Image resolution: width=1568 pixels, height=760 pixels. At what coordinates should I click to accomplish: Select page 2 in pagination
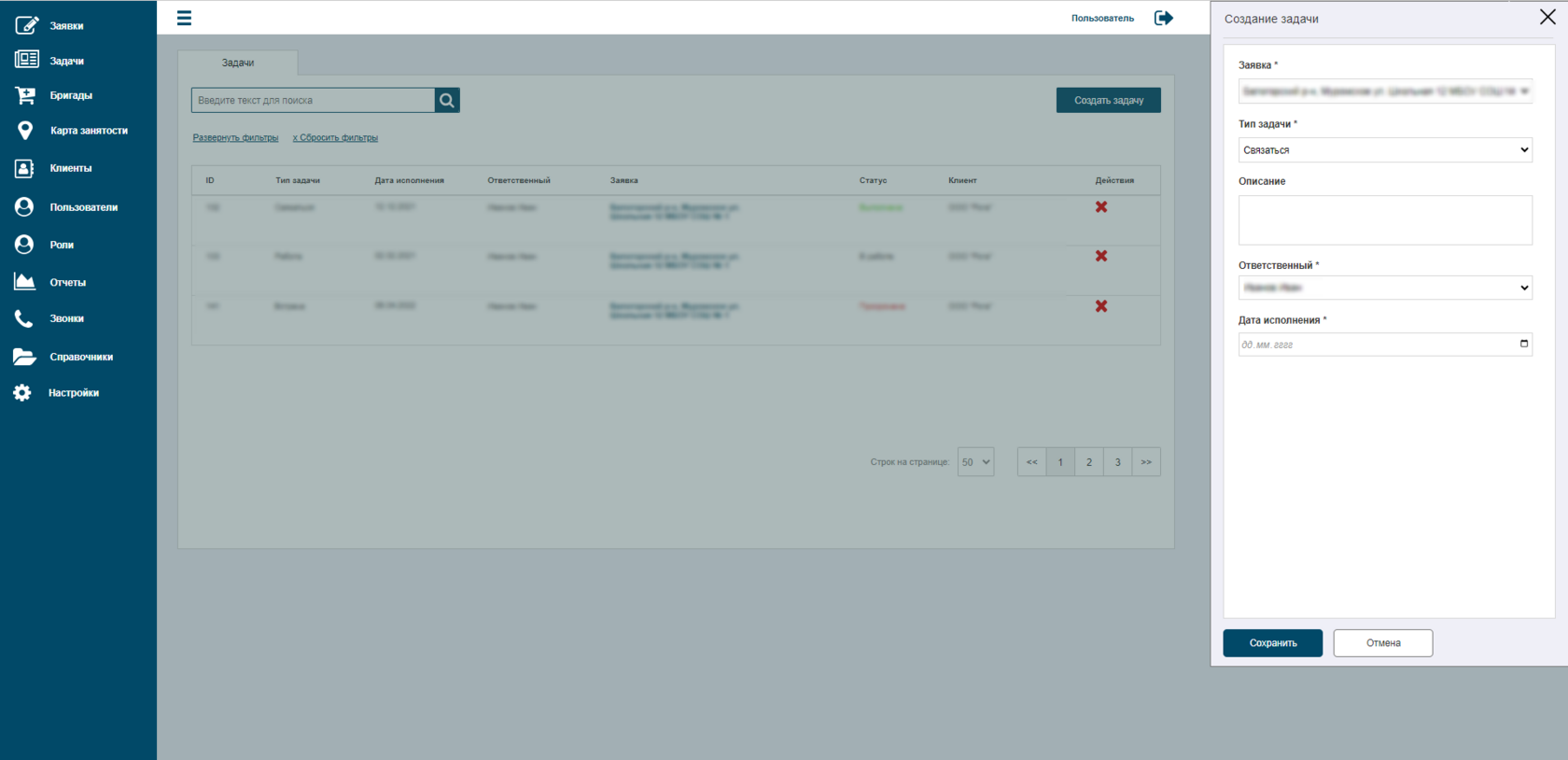[x=1089, y=462]
